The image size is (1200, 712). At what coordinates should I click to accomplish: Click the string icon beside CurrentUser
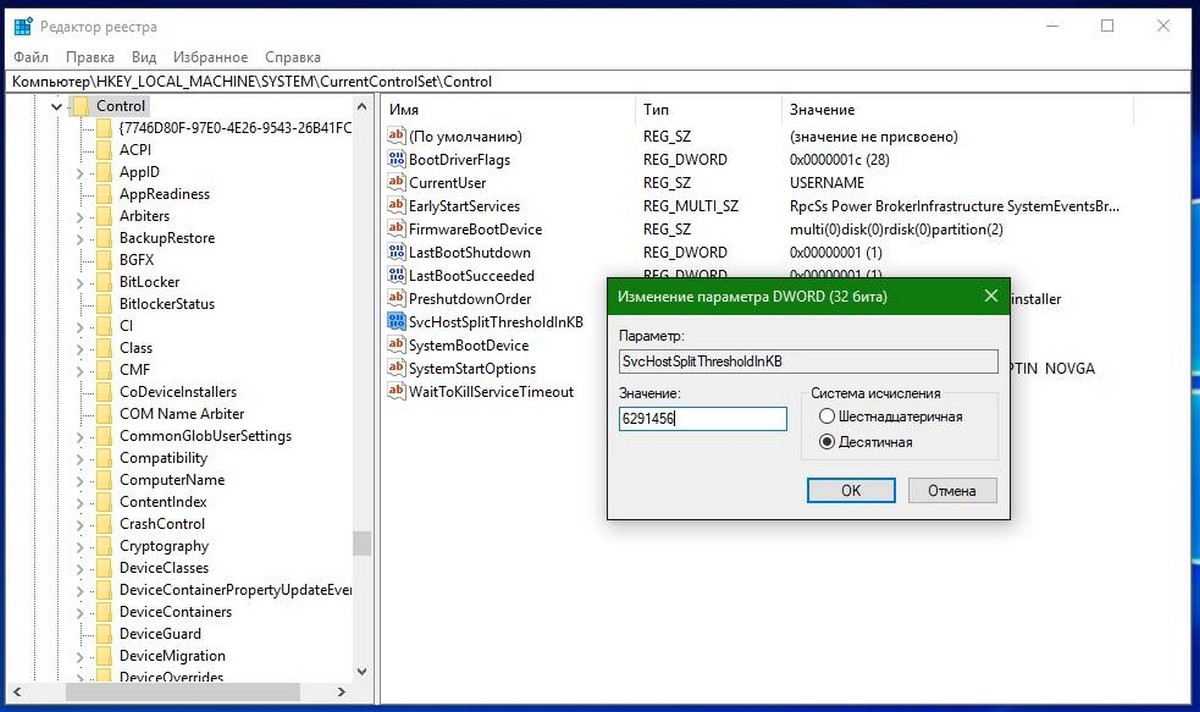tap(396, 183)
